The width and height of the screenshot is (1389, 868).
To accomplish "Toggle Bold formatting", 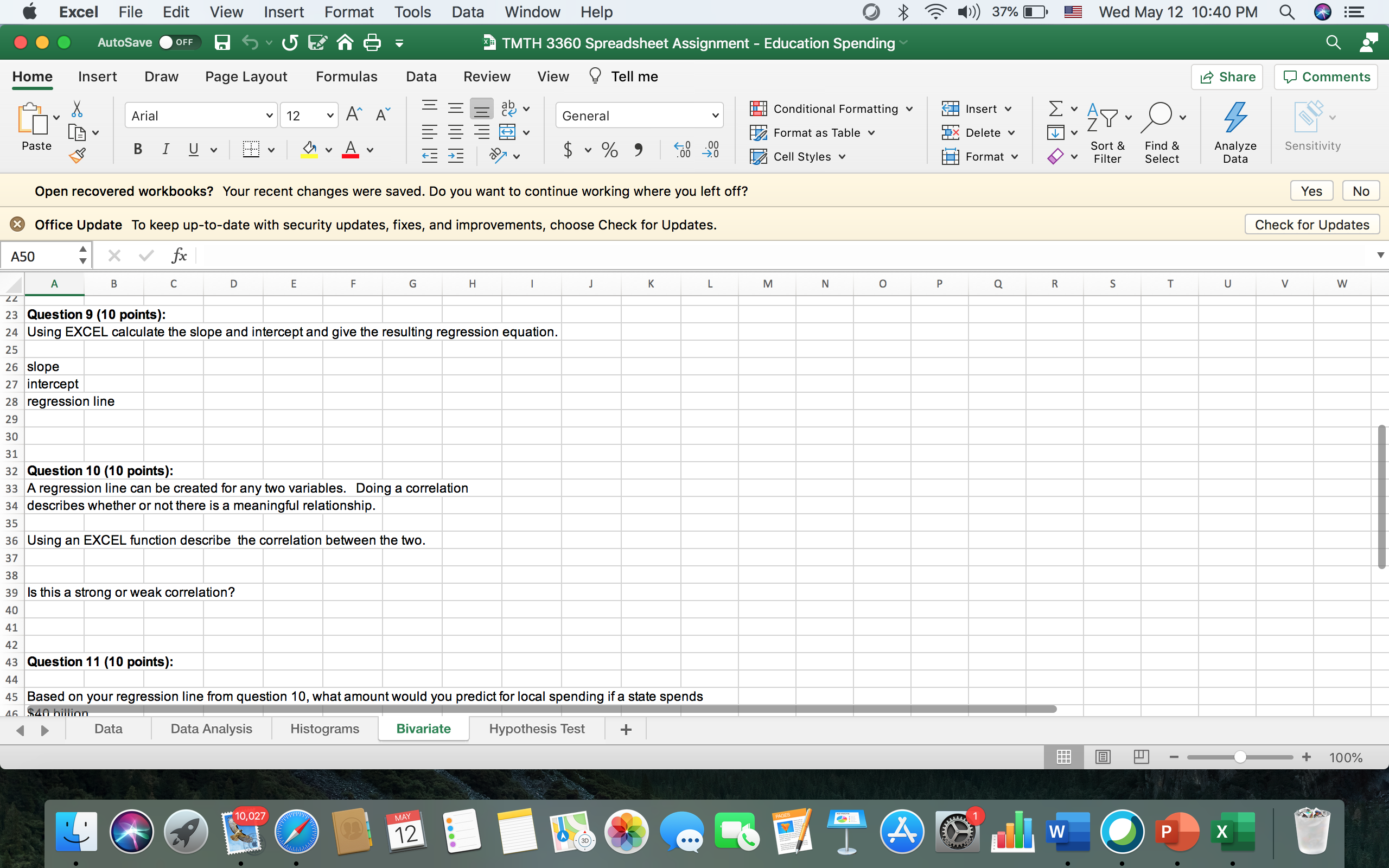I will 138,150.
